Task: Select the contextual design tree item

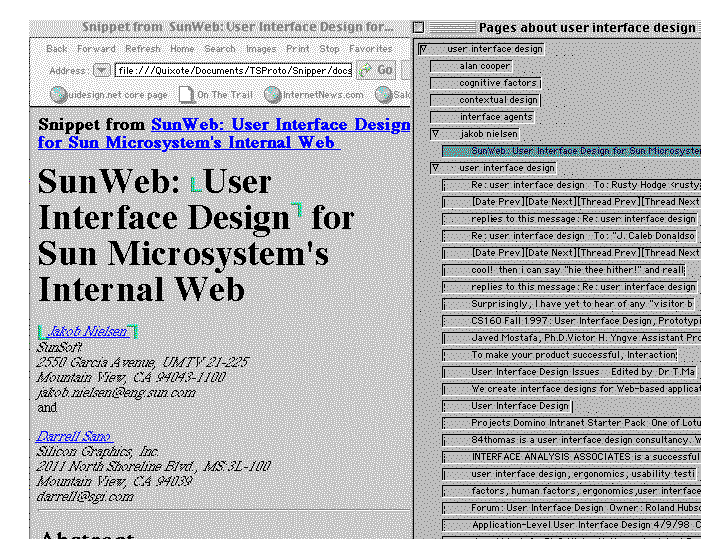Action: click(486, 100)
